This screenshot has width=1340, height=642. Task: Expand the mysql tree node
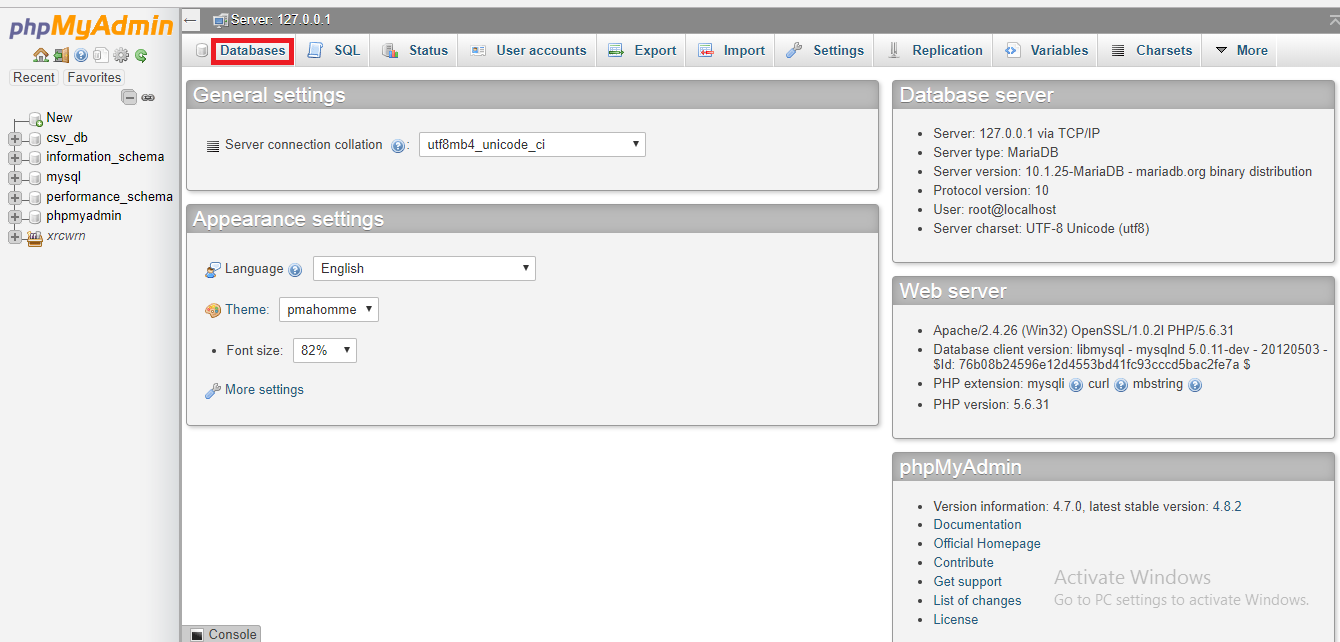click(x=15, y=177)
